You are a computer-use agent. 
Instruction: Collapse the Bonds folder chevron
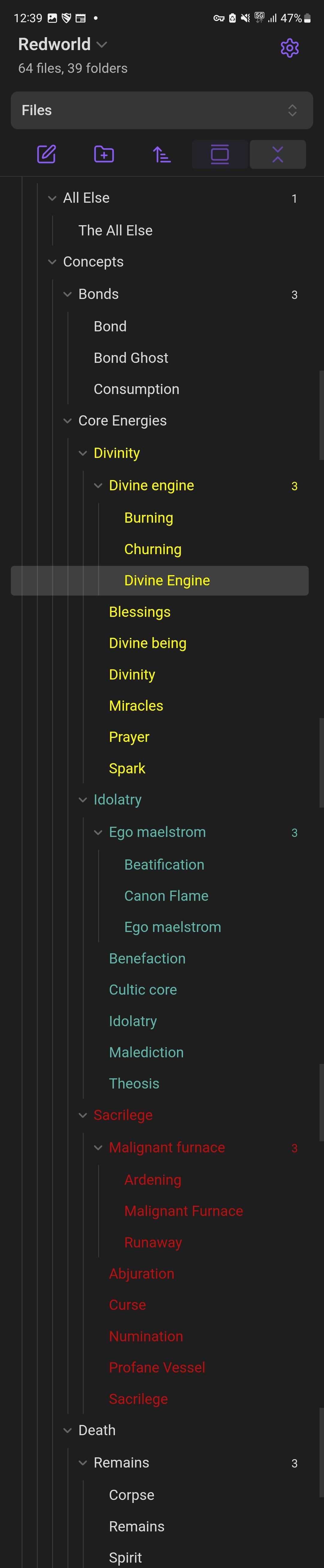tap(67, 294)
